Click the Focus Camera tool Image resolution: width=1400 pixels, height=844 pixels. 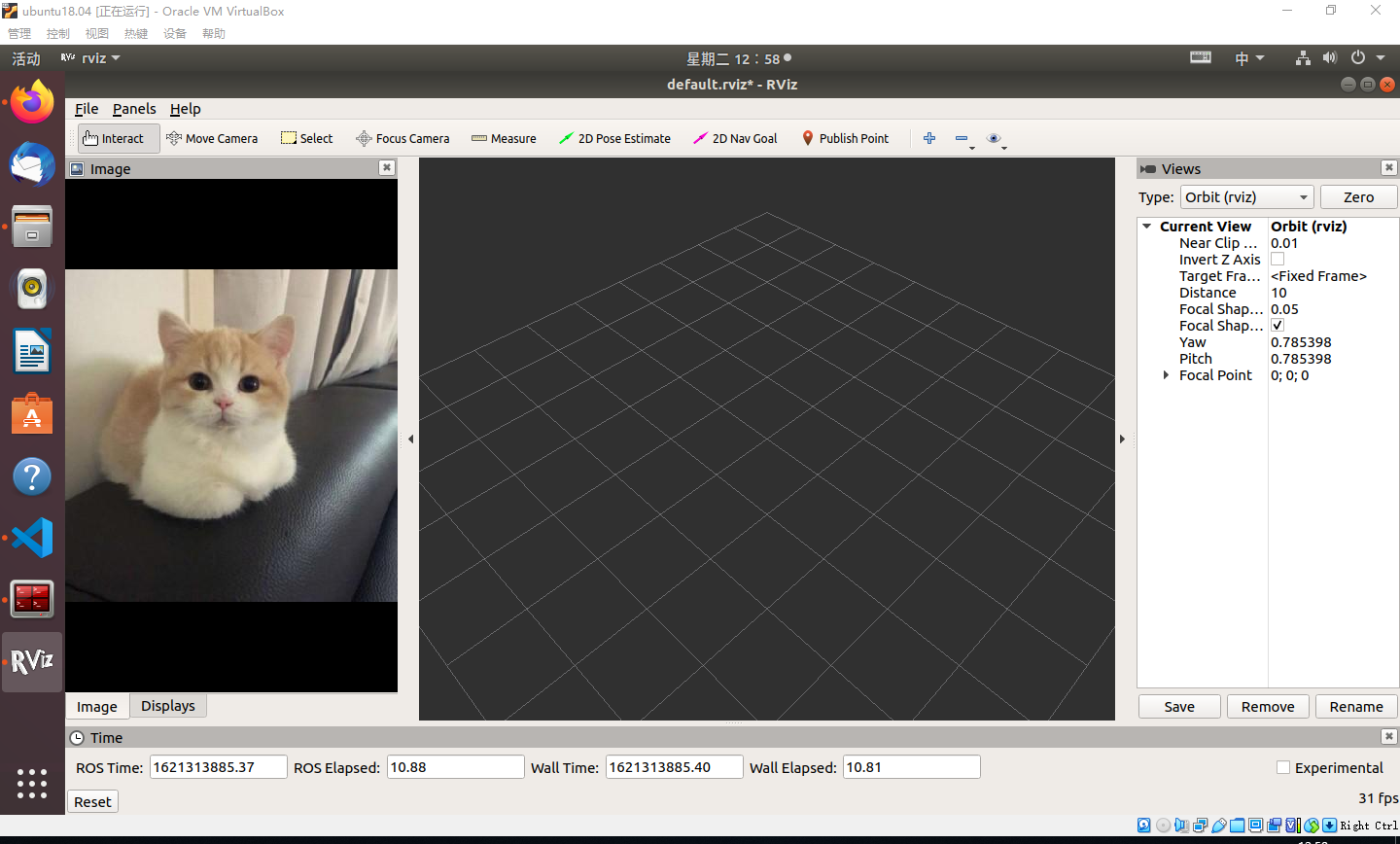[x=402, y=138]
